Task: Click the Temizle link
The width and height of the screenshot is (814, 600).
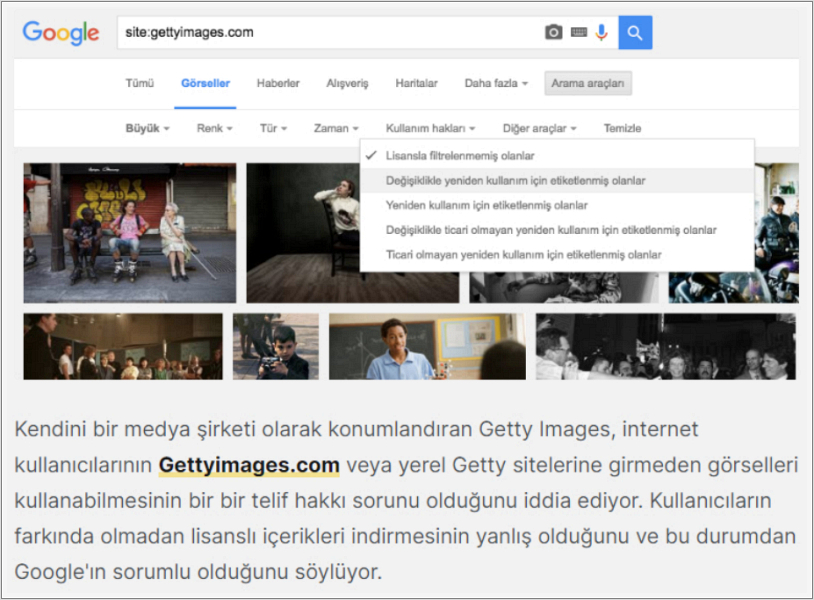Action: (622, 128)
